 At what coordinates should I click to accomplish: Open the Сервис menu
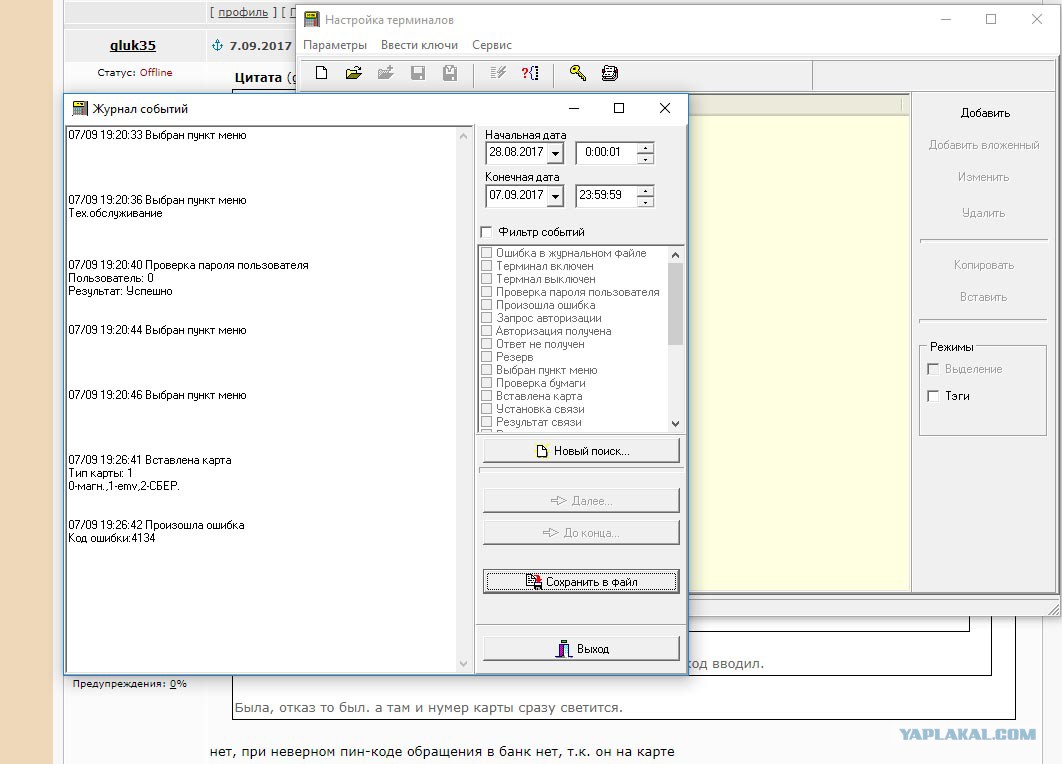pos(492,45)
